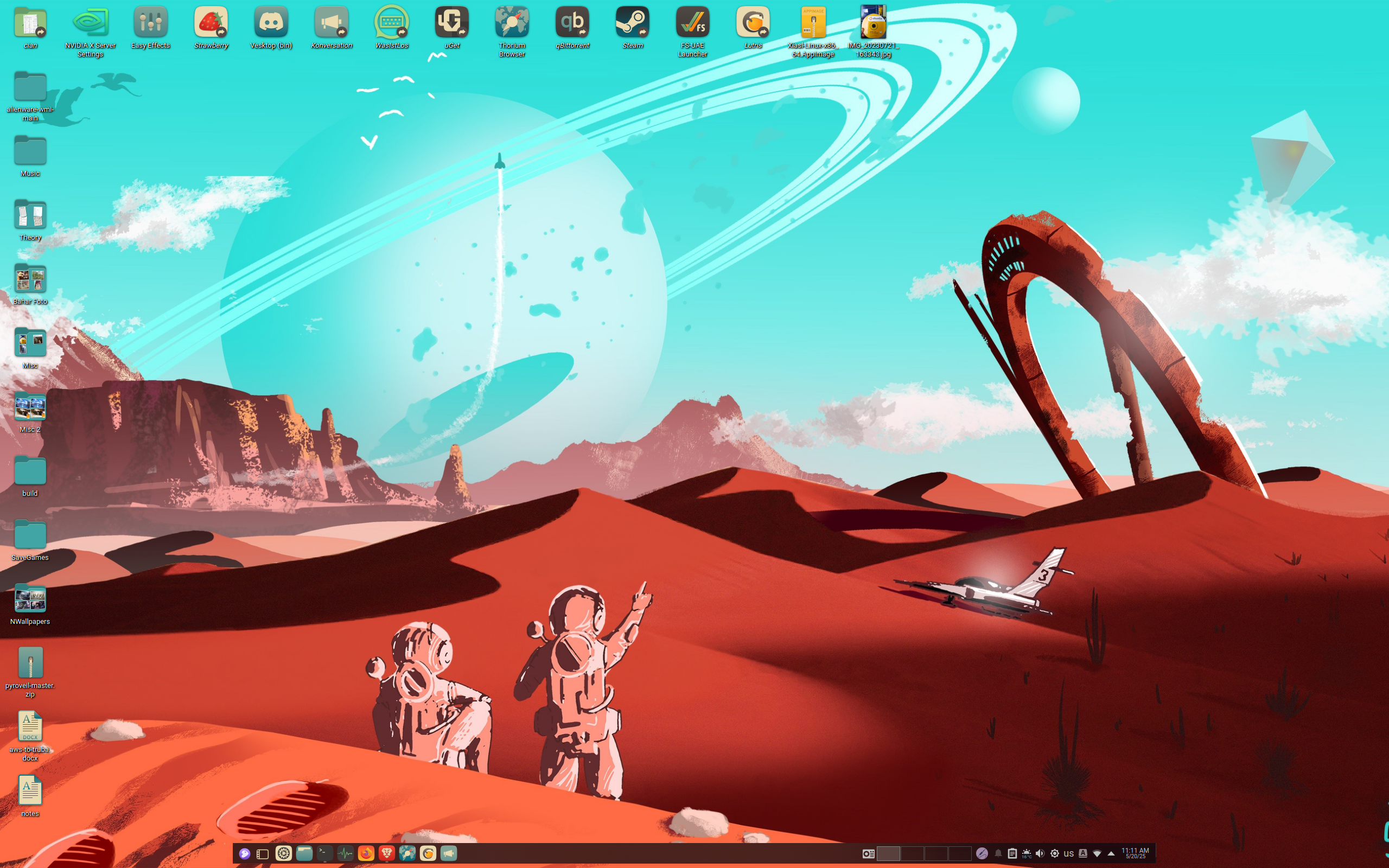1389x868 pixels.
Task: Launch NVIDIA X Server Settings
Action: point(90,31)
